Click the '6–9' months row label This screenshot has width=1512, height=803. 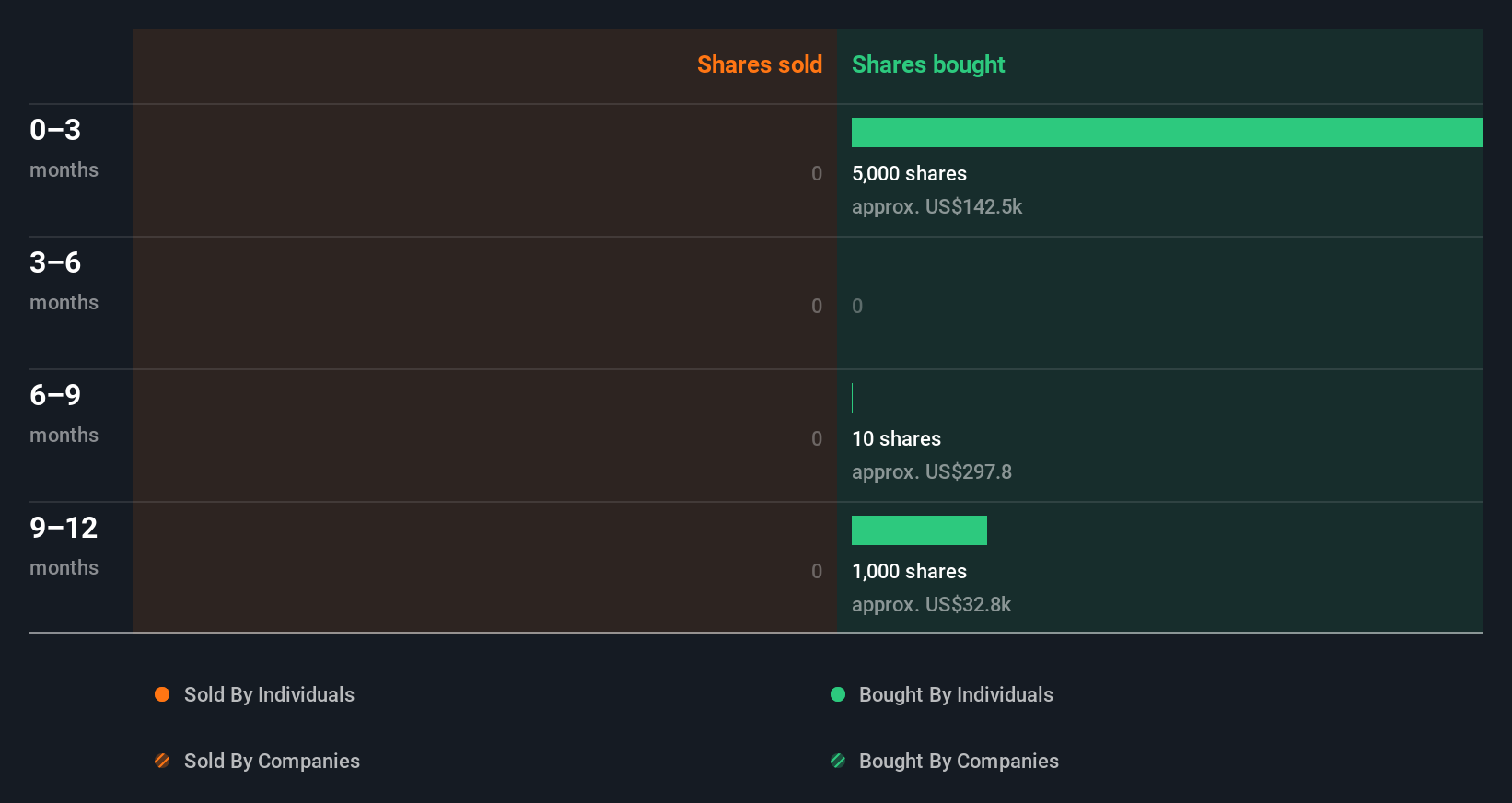(55, 395)
